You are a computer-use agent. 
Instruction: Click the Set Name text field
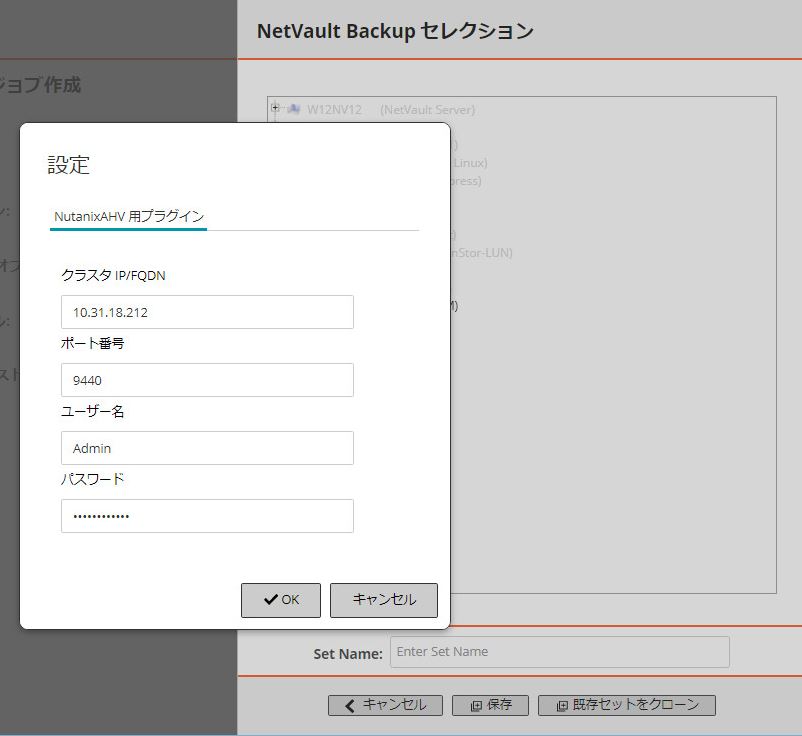(560, 652)
